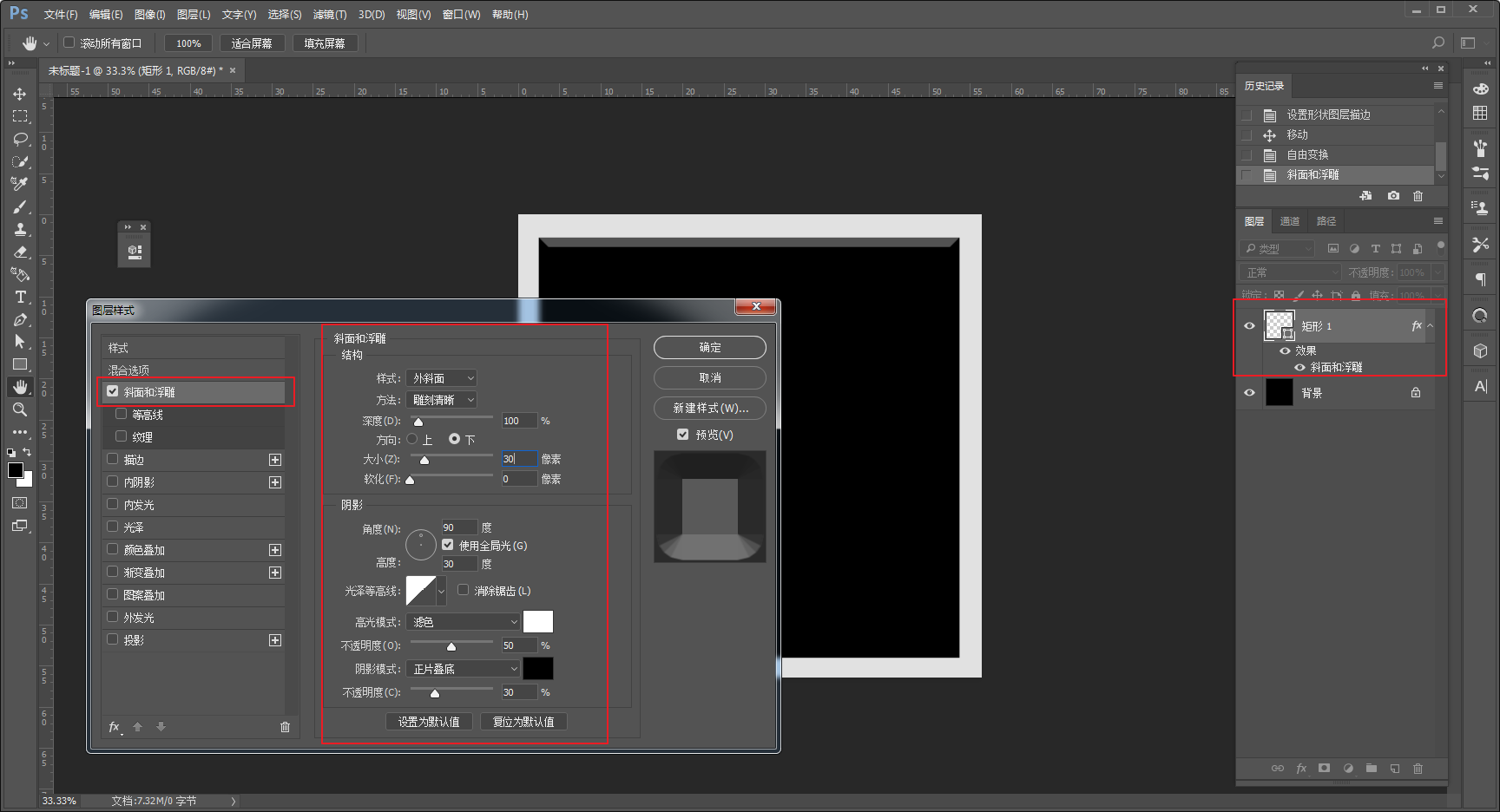Click Make Default (设置为默认值) button

coord(429,722)
